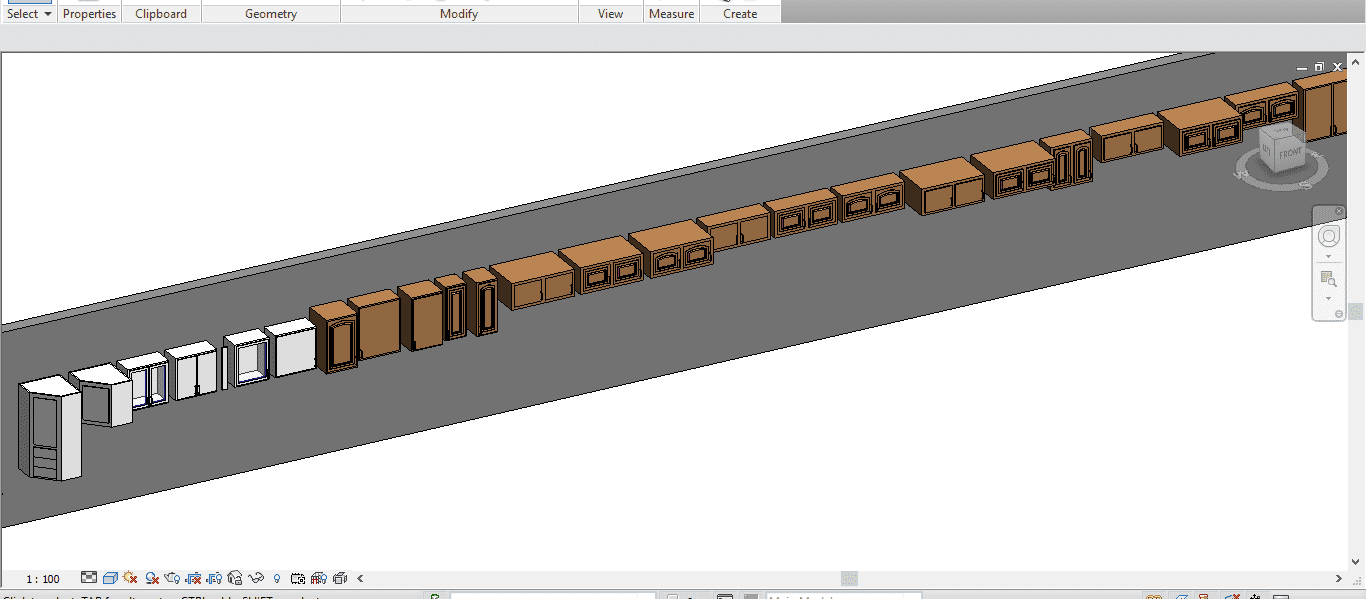The height and width of the screenshot is (599, 1366).
Task: Expand the Steering Wheel options arrow
Action: point(1328,257)
